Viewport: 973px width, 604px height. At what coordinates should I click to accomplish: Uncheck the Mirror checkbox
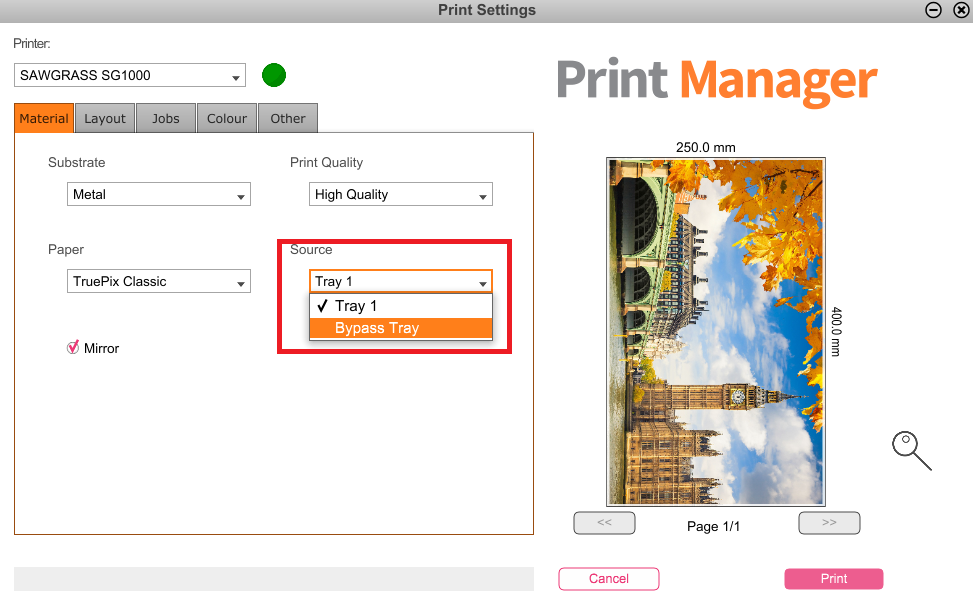[x=70, y=347]
